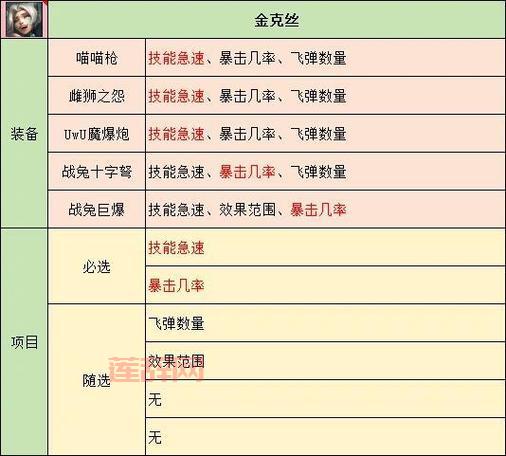506x456 pixels.
Task: Click the 喵喵枪 row attribute list
Action: tap(247, 58)
